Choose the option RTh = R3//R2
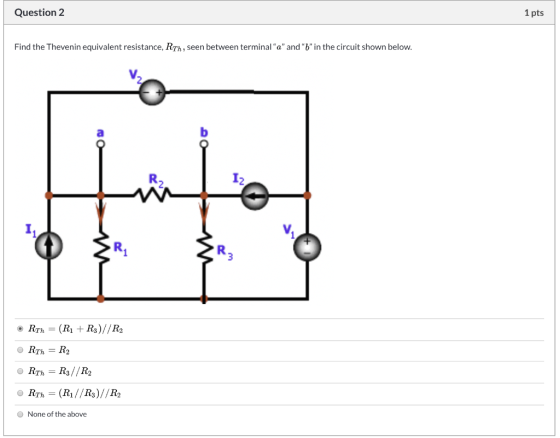The width and height of the screenshot is (560, 438). click(x=20, y=371)
